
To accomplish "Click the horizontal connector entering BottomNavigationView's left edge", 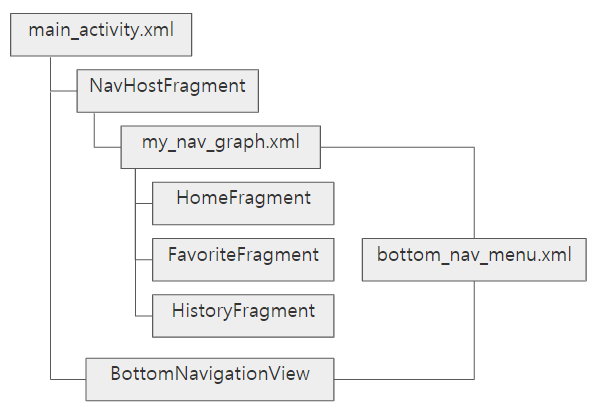I will (x=68, y=379).
